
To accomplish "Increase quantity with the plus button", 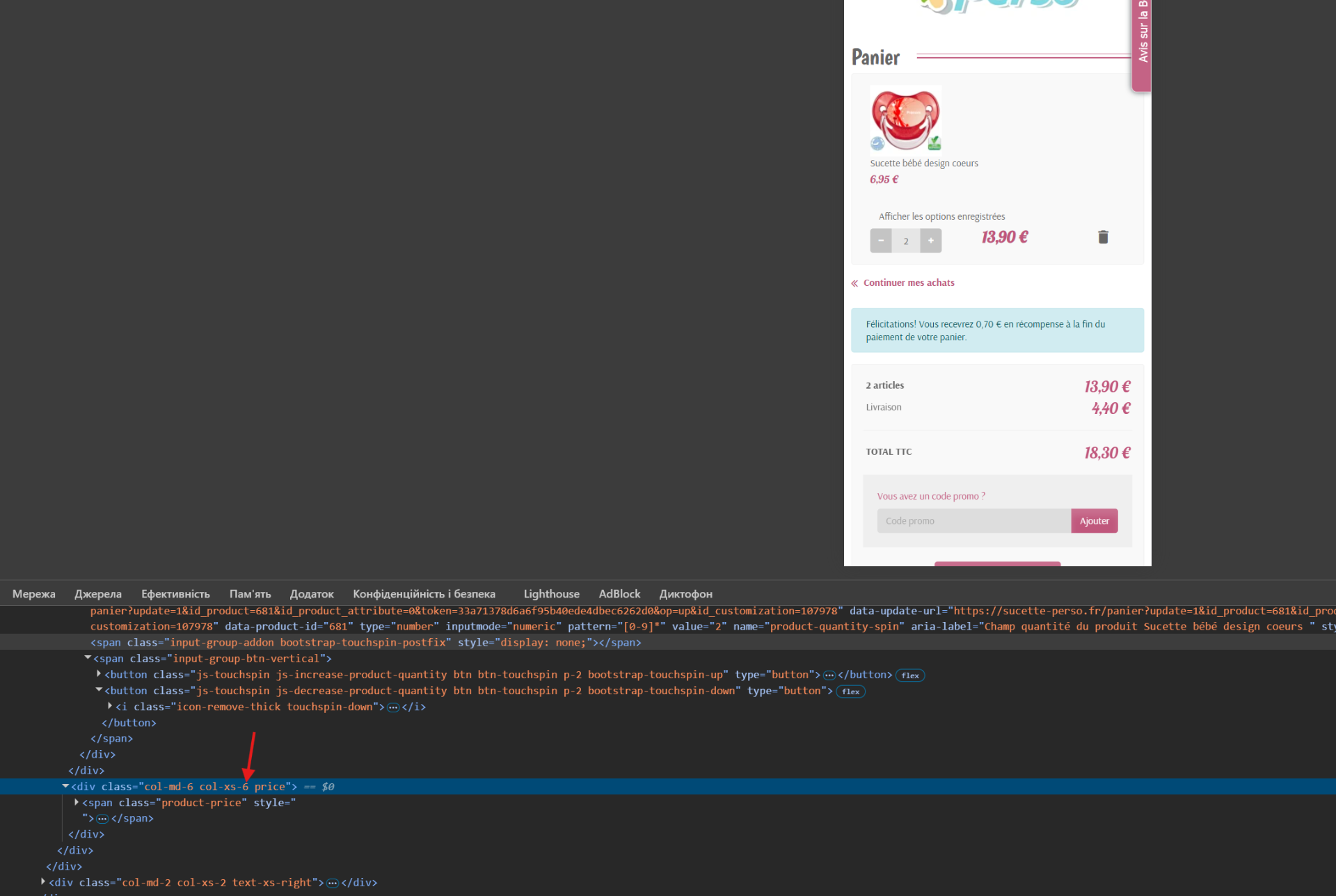I will pos(930,241).
